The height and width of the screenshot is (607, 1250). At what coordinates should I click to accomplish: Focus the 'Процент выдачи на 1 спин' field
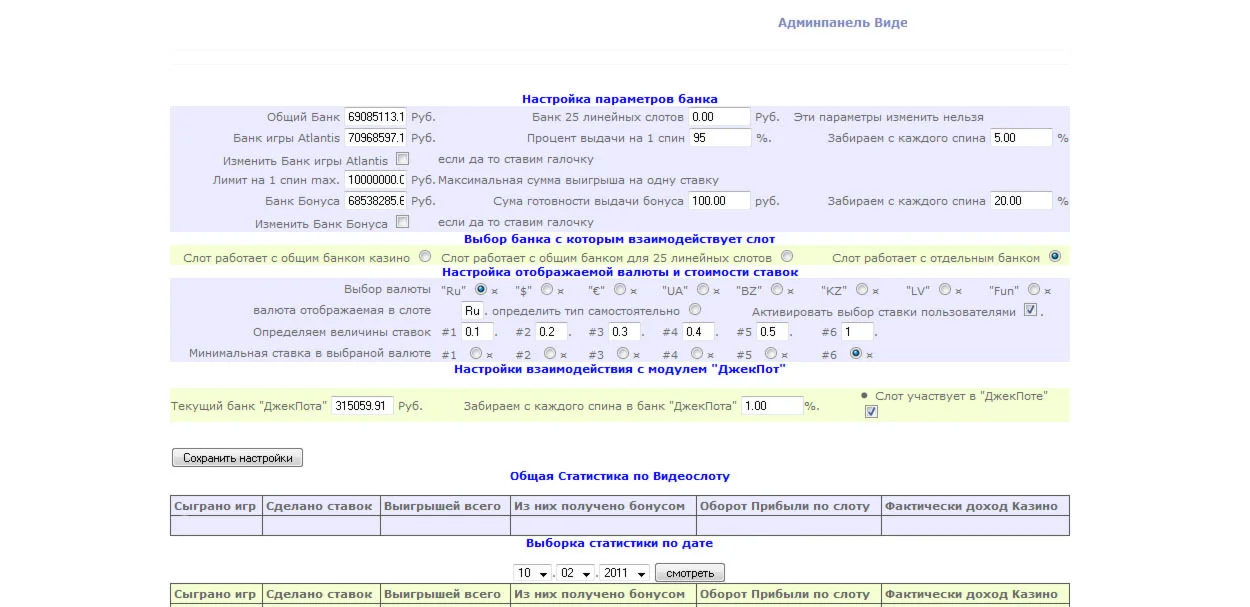pos(720,138)
